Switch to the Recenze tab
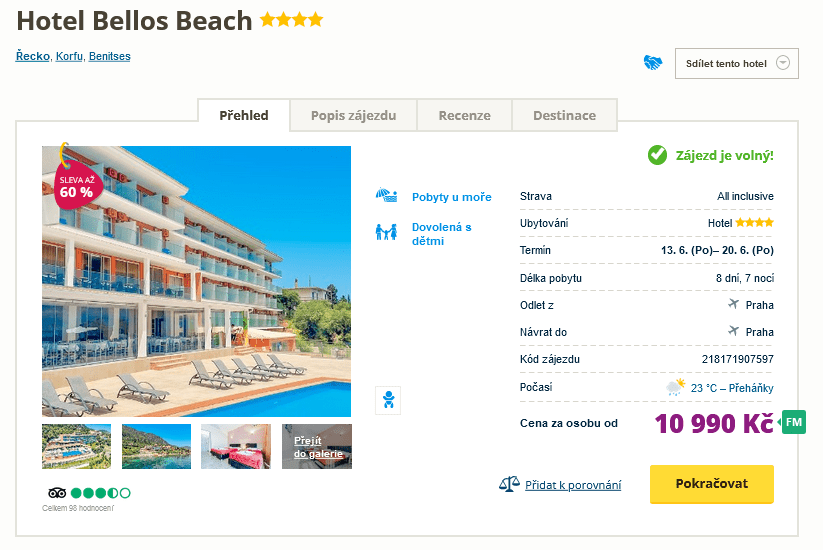823x550 pixels. pyautogui.click(x=464, y=115)
